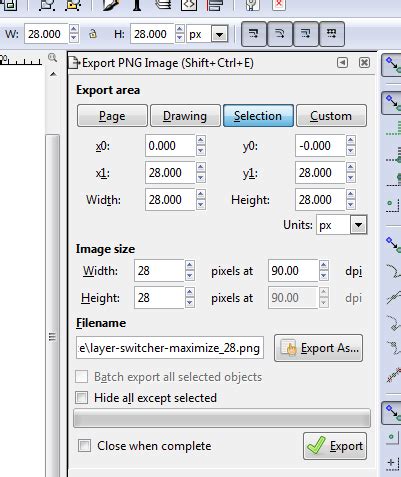
Task: Iconify the Export PNG Image dialog
Action: pyautogui.click(x=342, y=62)
